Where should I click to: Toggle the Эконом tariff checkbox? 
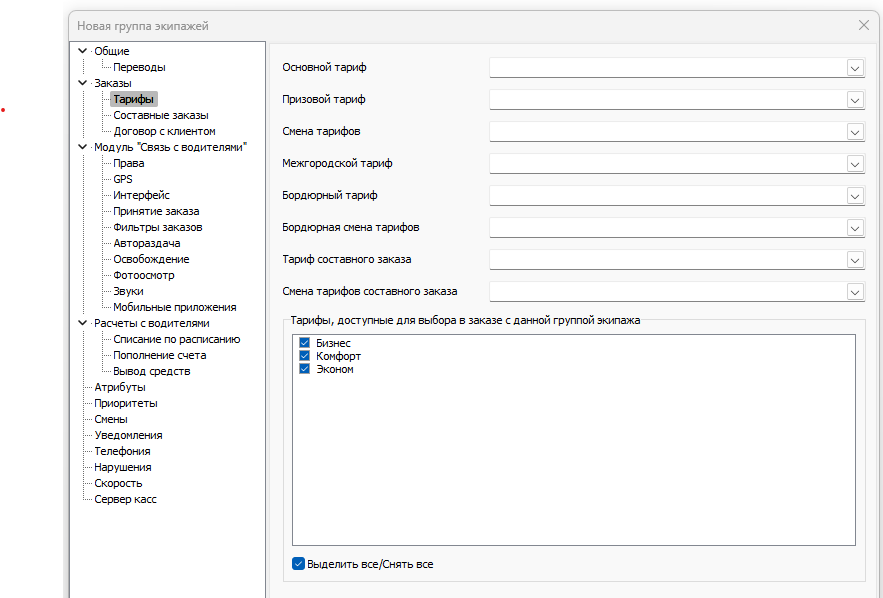coord(305,369)
